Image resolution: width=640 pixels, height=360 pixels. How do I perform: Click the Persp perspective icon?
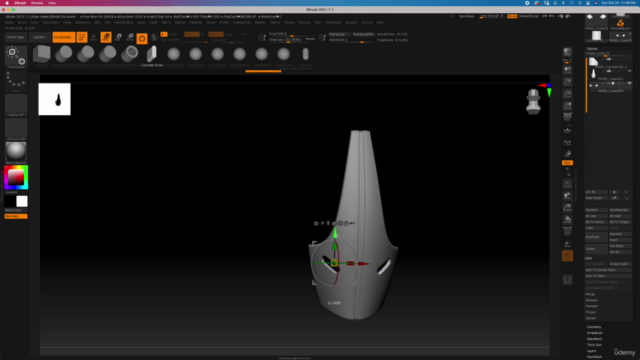567,118
